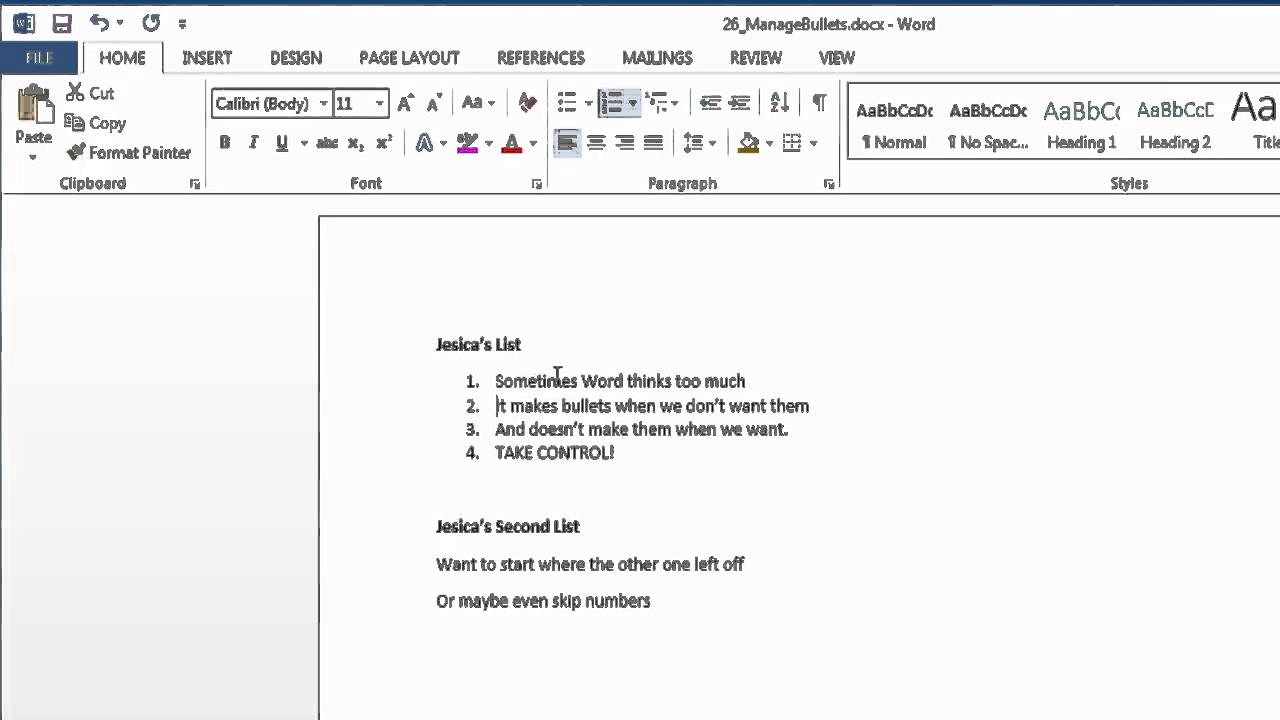The width and height of the screenshot is (1280, 720).
Task: Click the Borders icon
Action: 792,143
